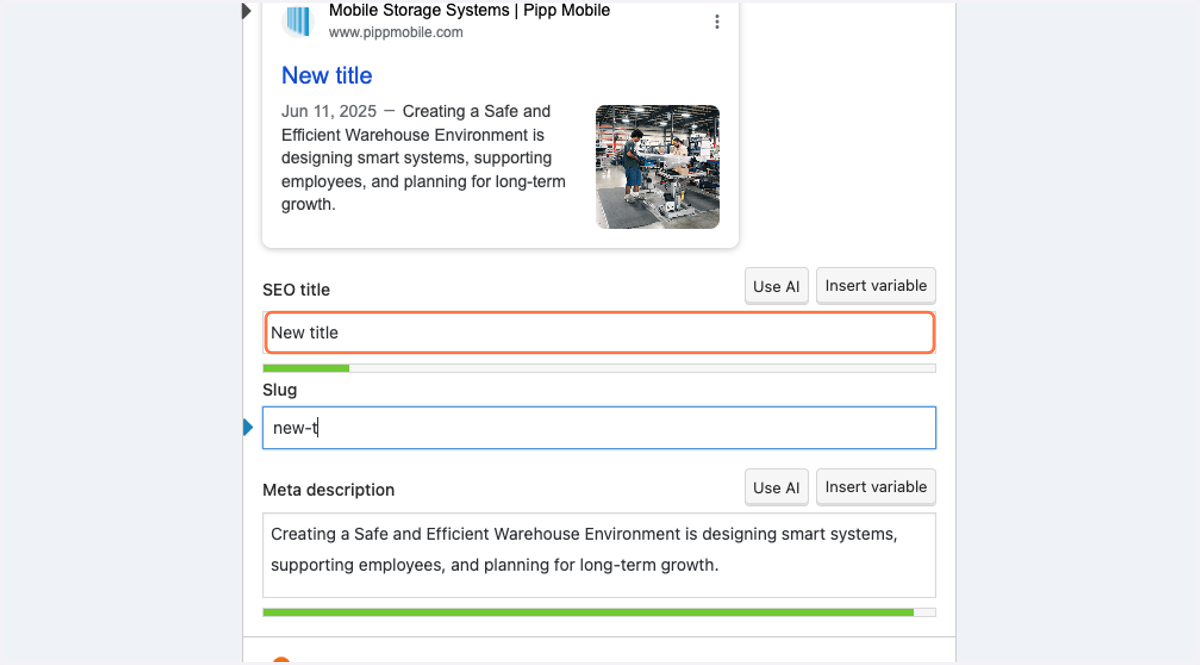Viewport: 1200px width, 665px height.
Task: Click the orange icon below the meta description
Action: click(x=281, y=660)
